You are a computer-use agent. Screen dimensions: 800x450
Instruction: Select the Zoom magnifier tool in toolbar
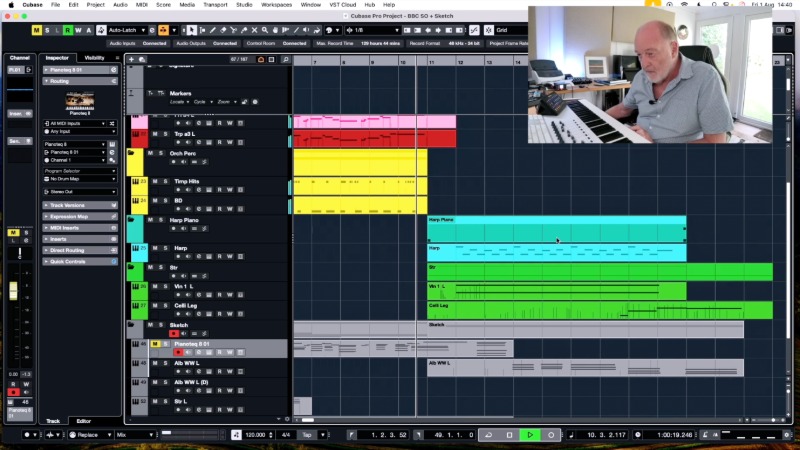(266, 30)
